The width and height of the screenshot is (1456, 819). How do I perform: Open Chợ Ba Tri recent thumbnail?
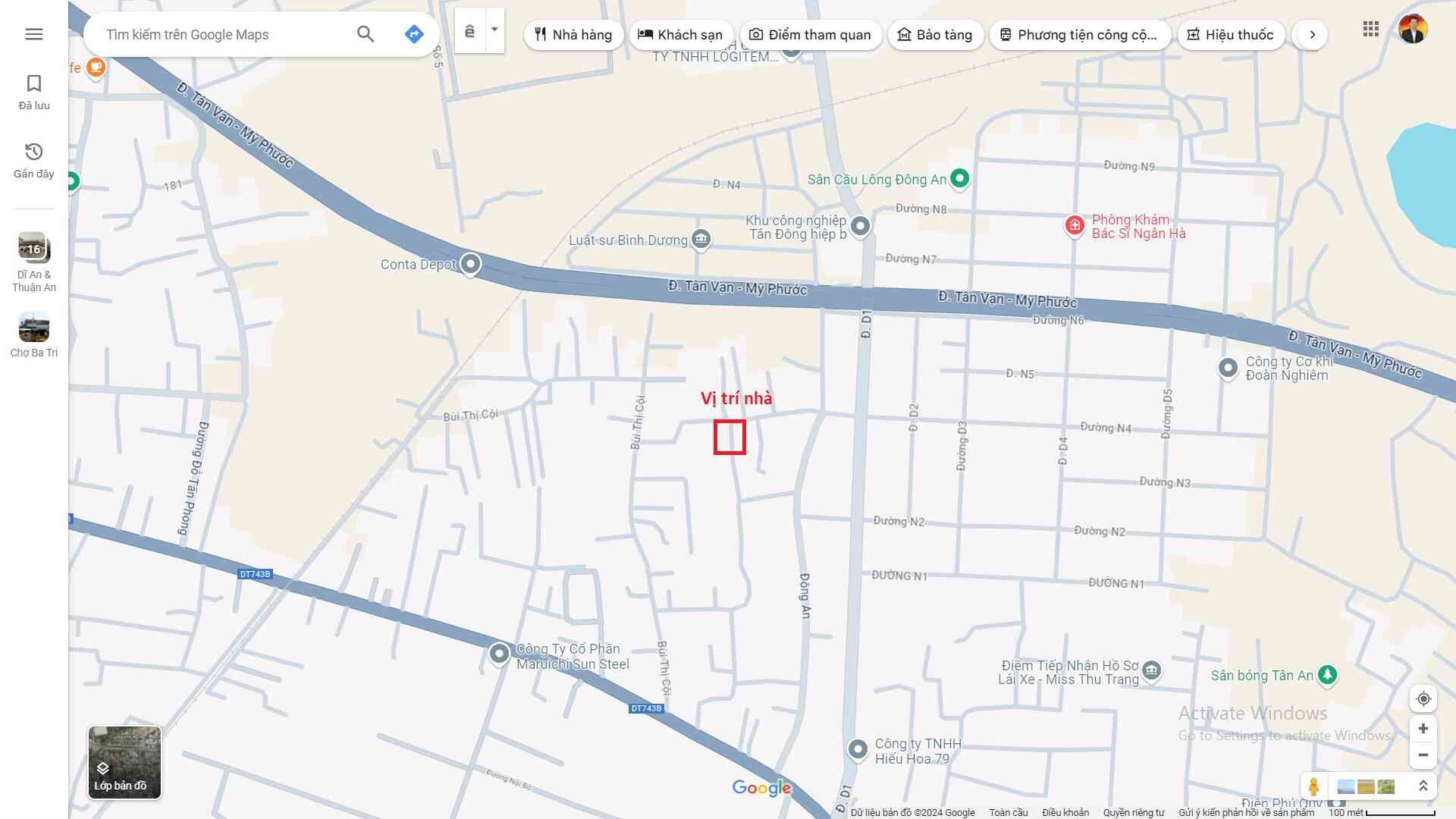tap(34, 328)
